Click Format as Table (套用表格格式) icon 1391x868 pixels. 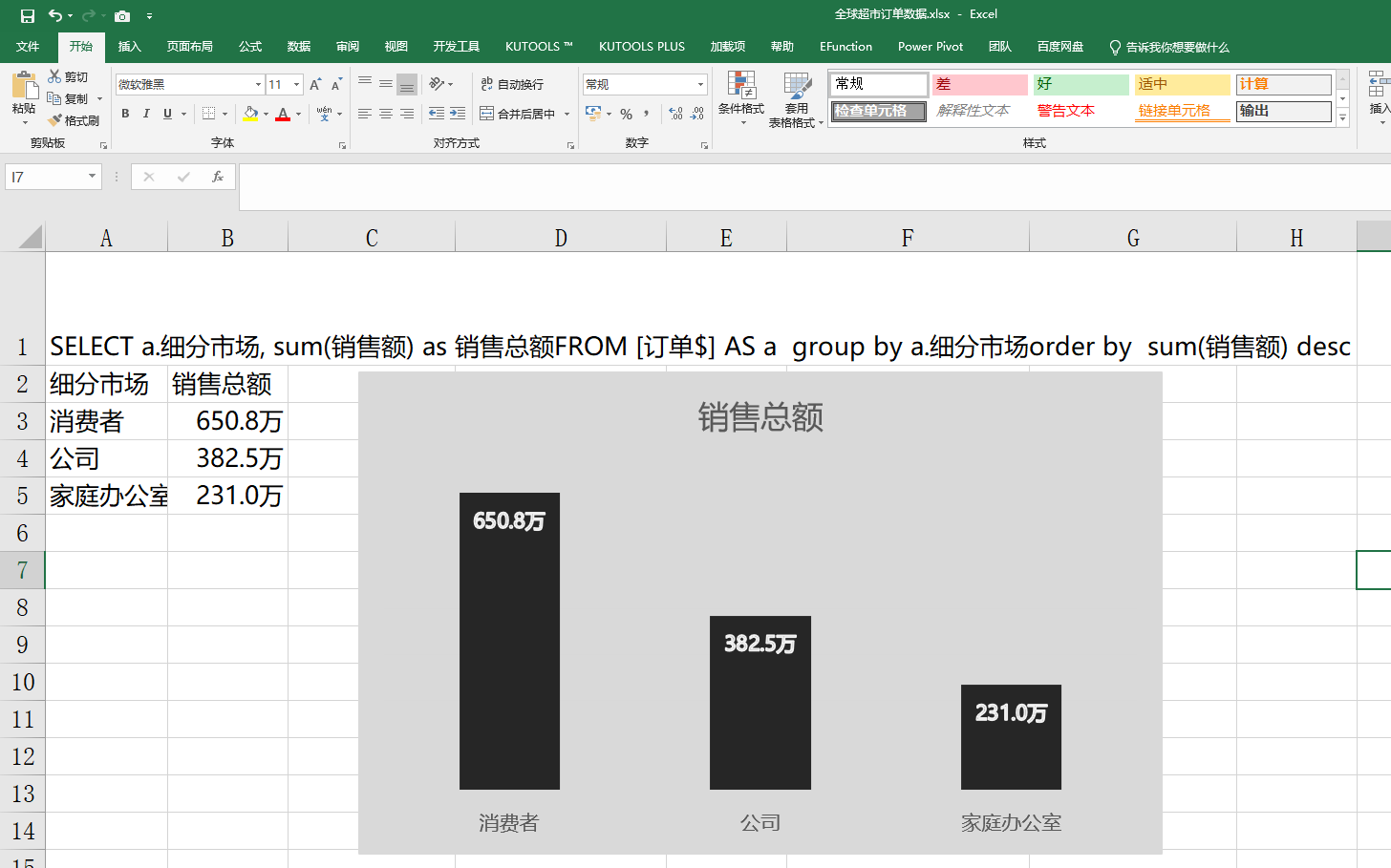[x=797, y=85]
